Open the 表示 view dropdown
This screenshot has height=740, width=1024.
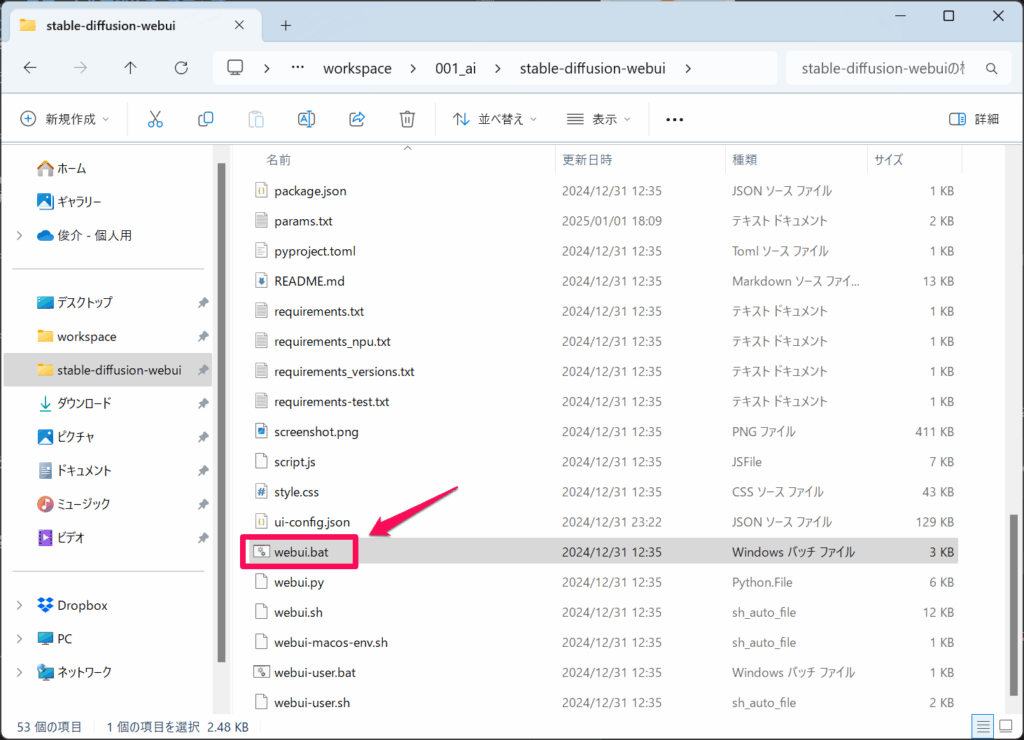click(x=598, y=119)
